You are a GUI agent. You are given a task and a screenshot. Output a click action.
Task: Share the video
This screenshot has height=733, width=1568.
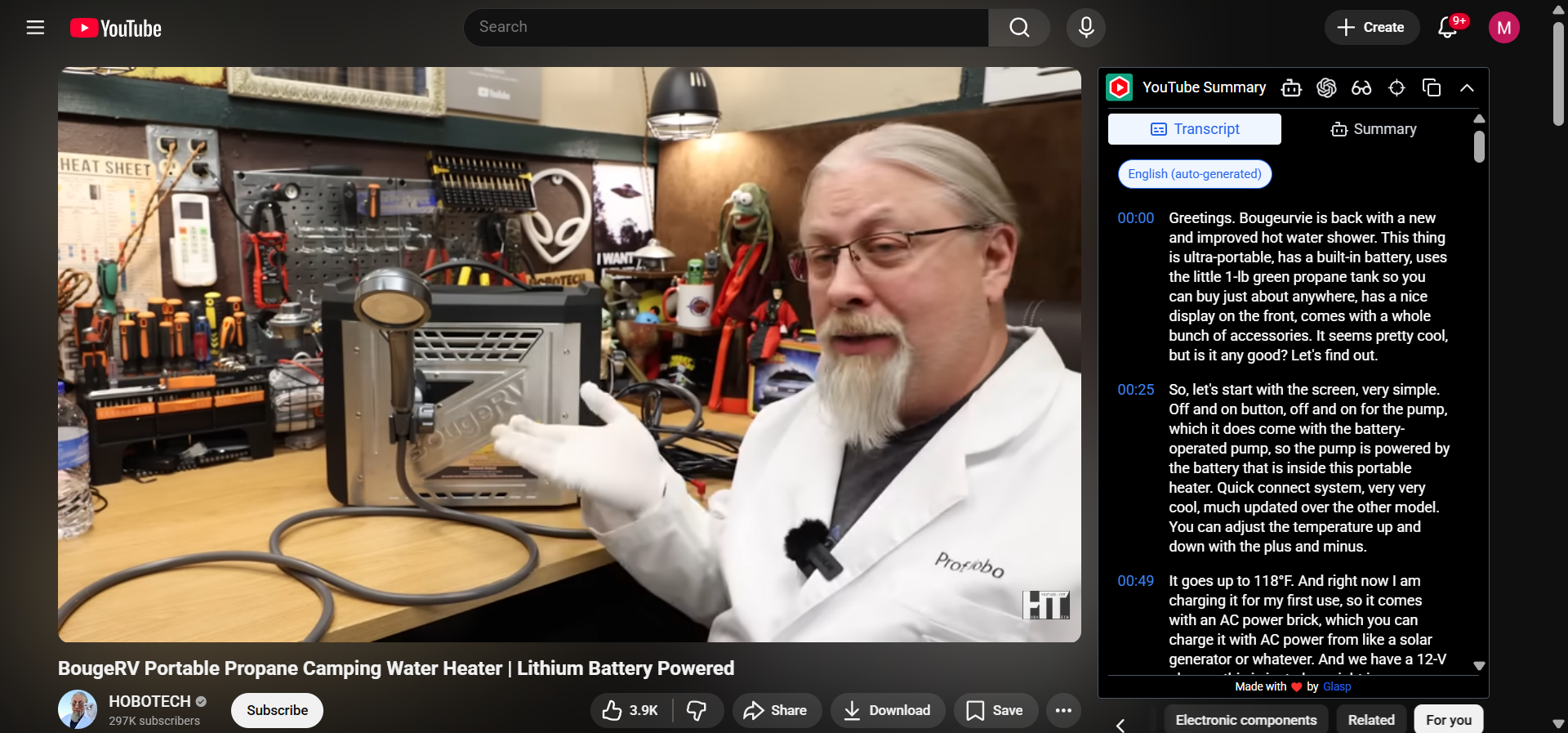coord(775,710)
